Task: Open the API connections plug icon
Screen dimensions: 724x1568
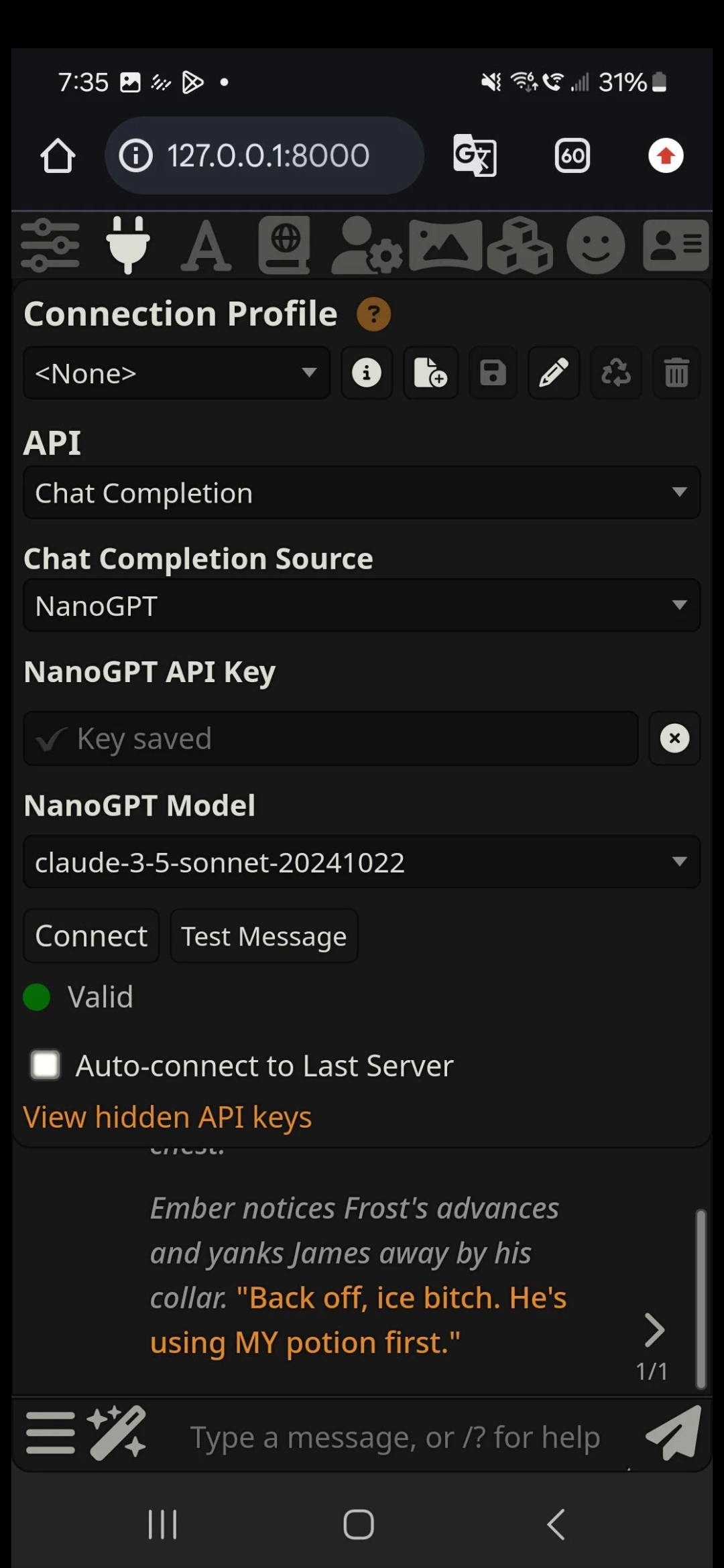Action: click(x=128, y=245)
